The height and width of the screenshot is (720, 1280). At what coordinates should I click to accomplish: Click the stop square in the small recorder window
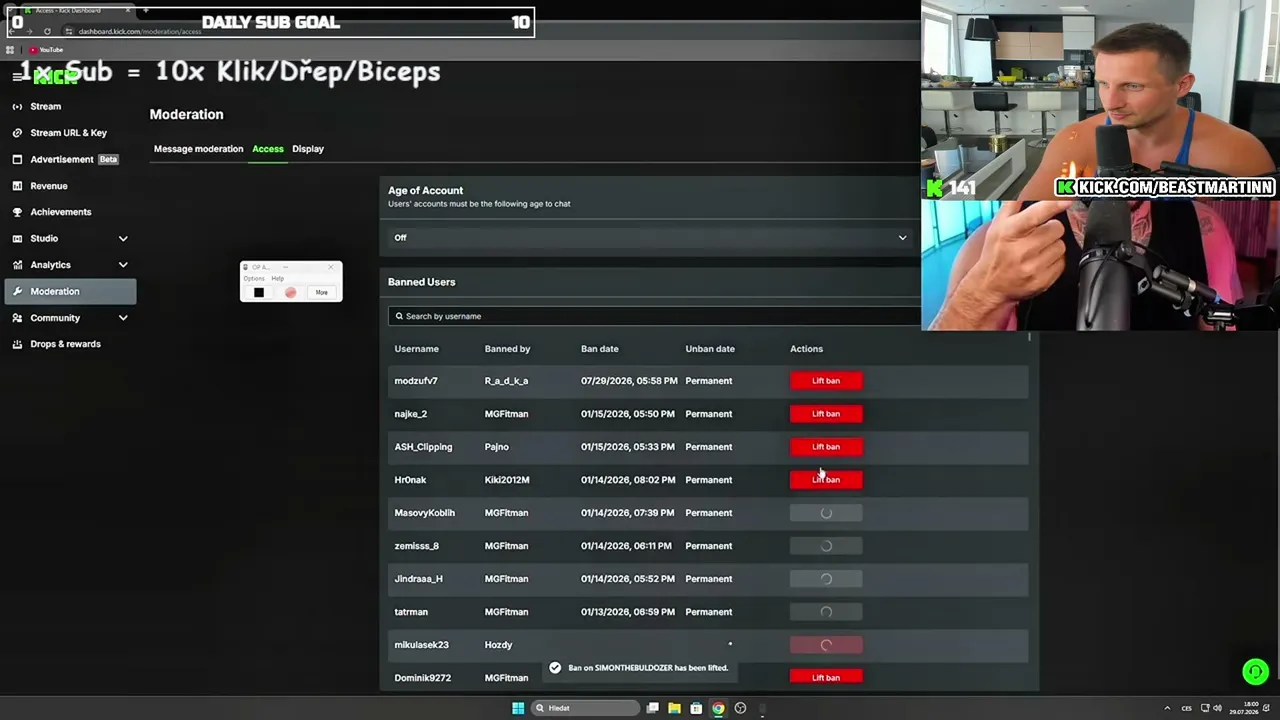(259, 292)
